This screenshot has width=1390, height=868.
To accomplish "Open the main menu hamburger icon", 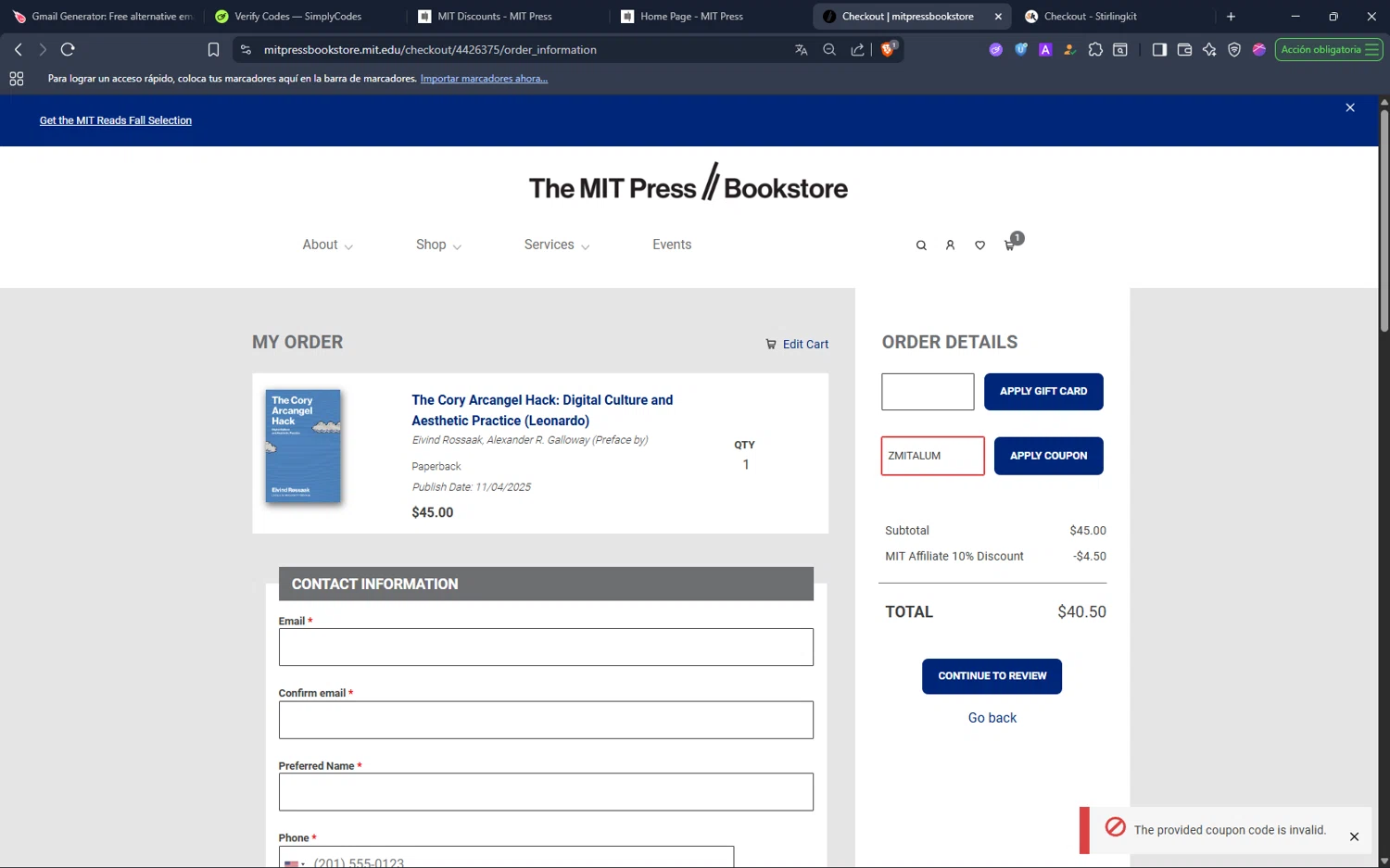I will coord(1371,50).
